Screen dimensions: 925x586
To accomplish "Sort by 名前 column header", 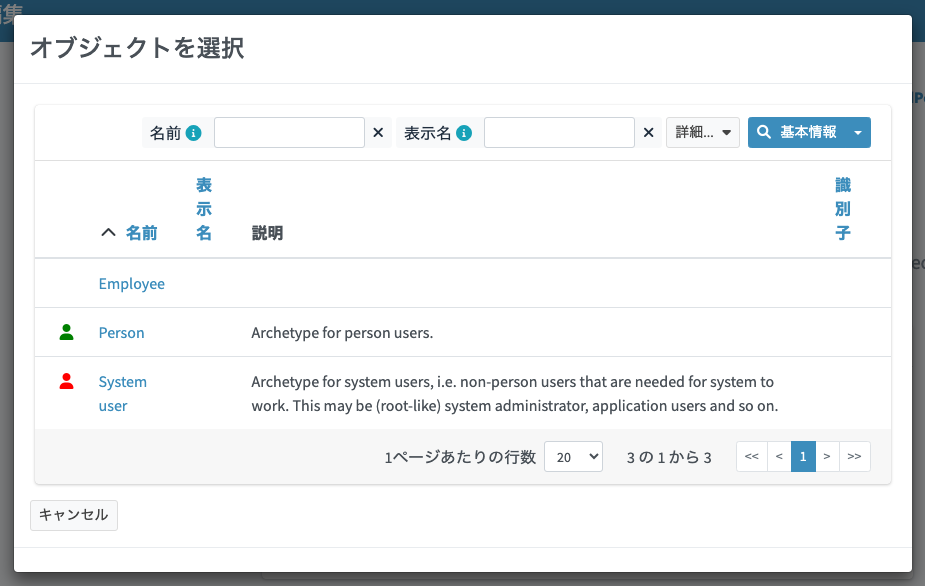I will point(142,233).
